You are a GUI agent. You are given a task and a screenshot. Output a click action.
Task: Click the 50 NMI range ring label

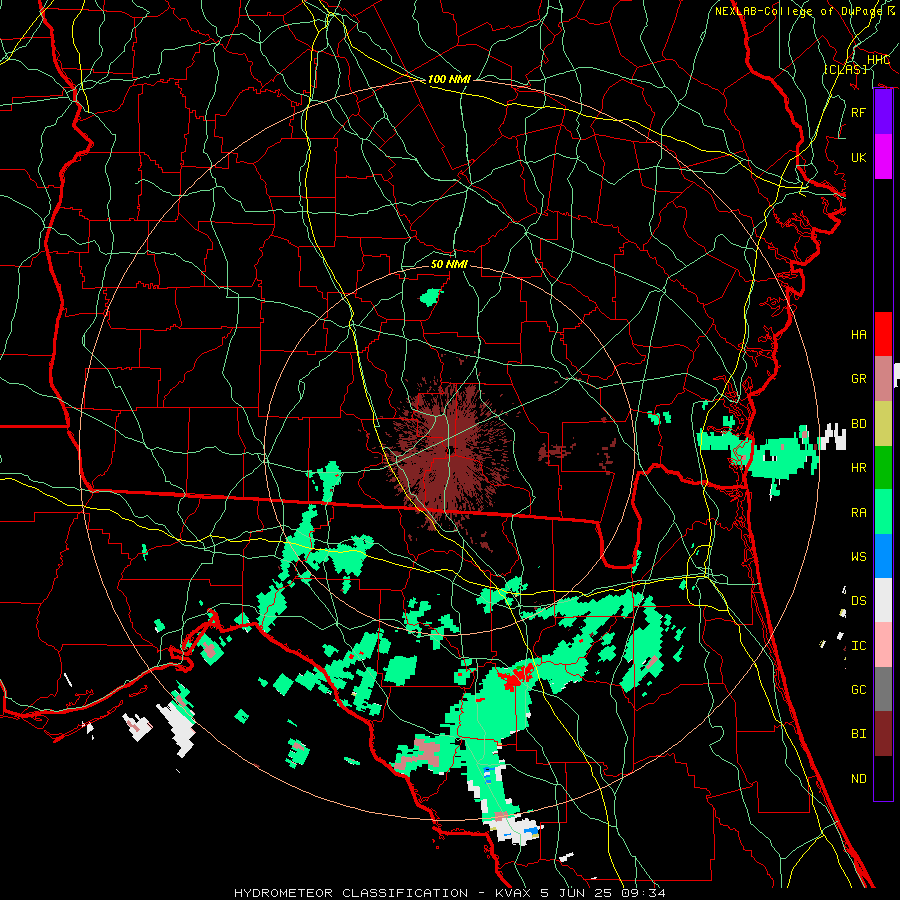[x=449, y=264]
